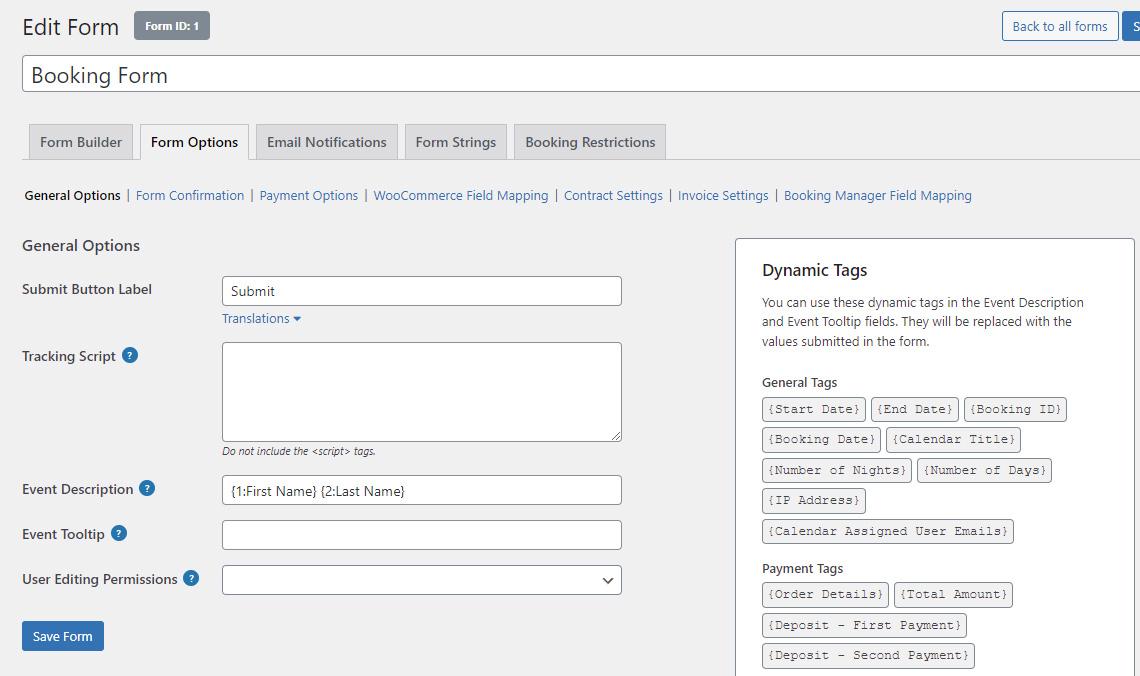Switch to the Email Notifications tab
Image resolution: width=1140 pixels, height=676 pixels.
click(x=326, y=141)
